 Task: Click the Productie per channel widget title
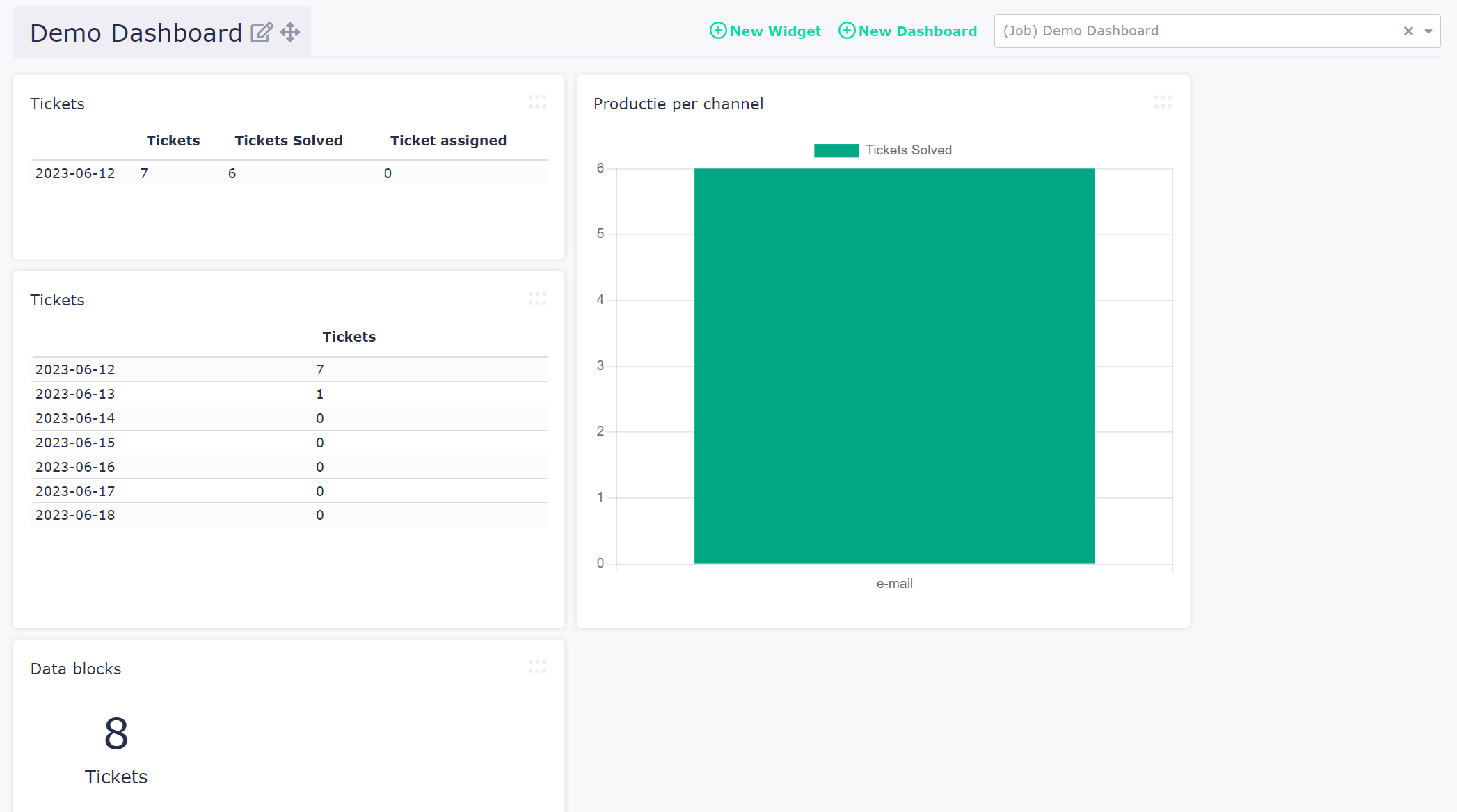tap(678, 104)
